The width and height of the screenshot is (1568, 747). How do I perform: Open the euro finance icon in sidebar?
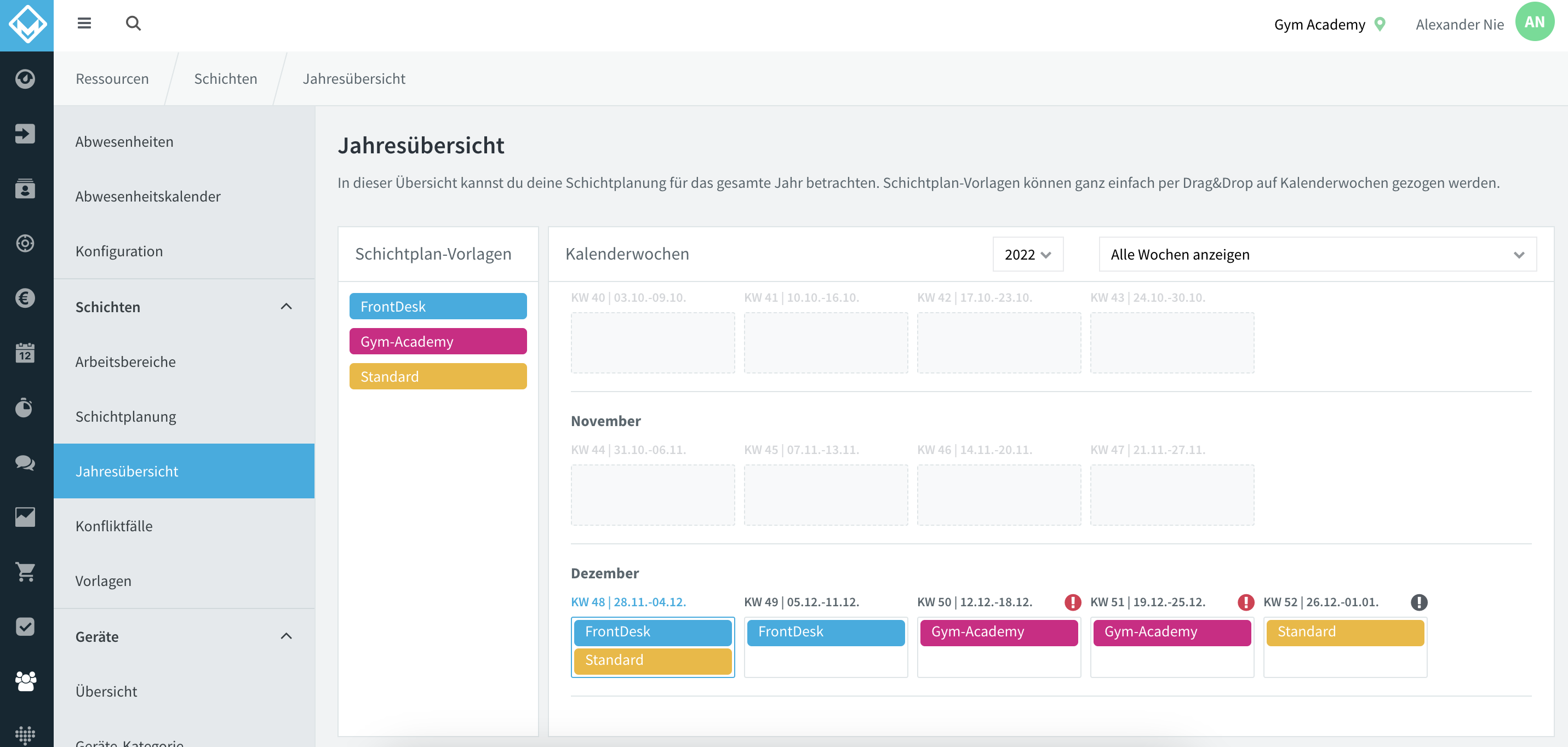(x=25, y=298)
